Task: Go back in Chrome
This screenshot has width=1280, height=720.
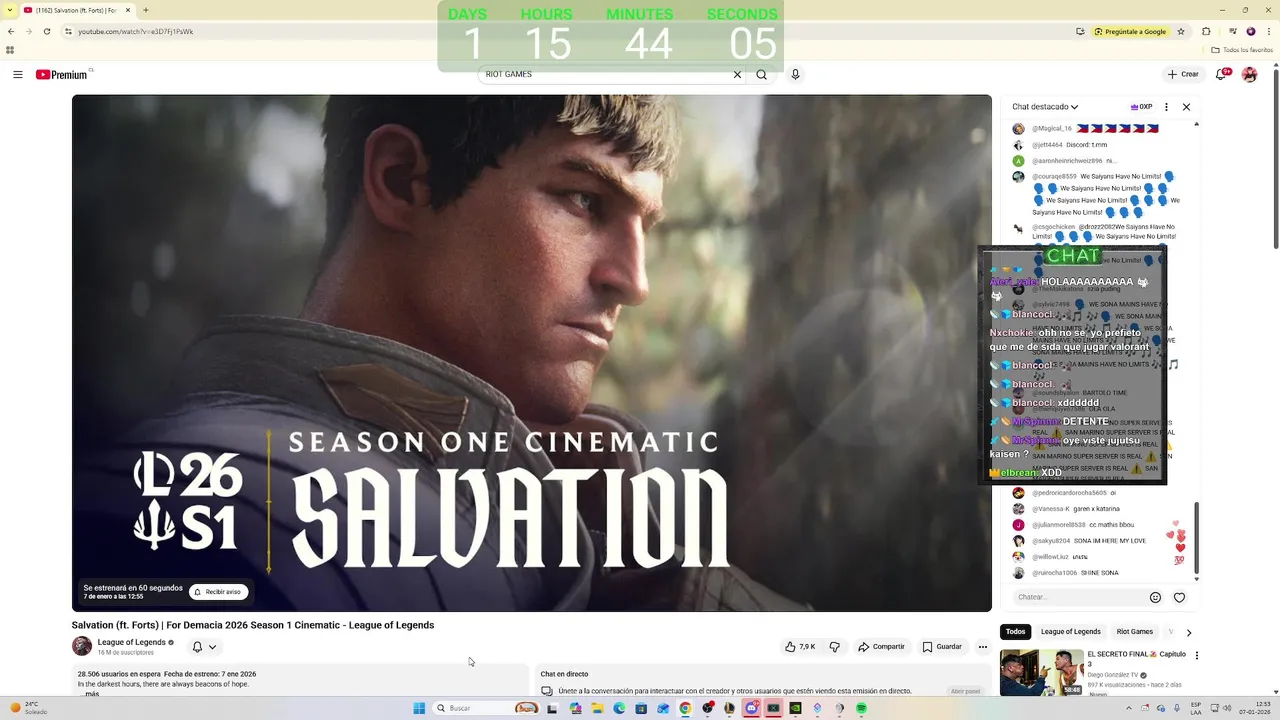Action: (x=9, y=31)
